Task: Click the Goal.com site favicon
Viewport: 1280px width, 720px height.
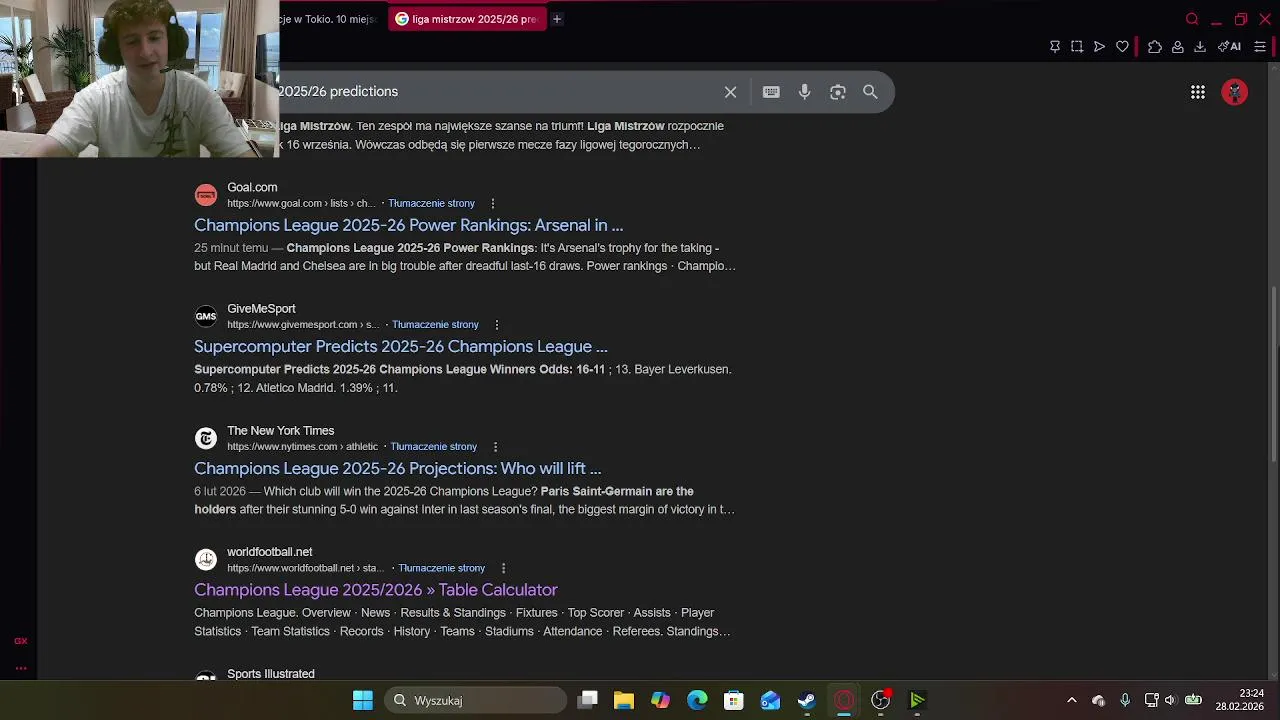Action: 206,195
